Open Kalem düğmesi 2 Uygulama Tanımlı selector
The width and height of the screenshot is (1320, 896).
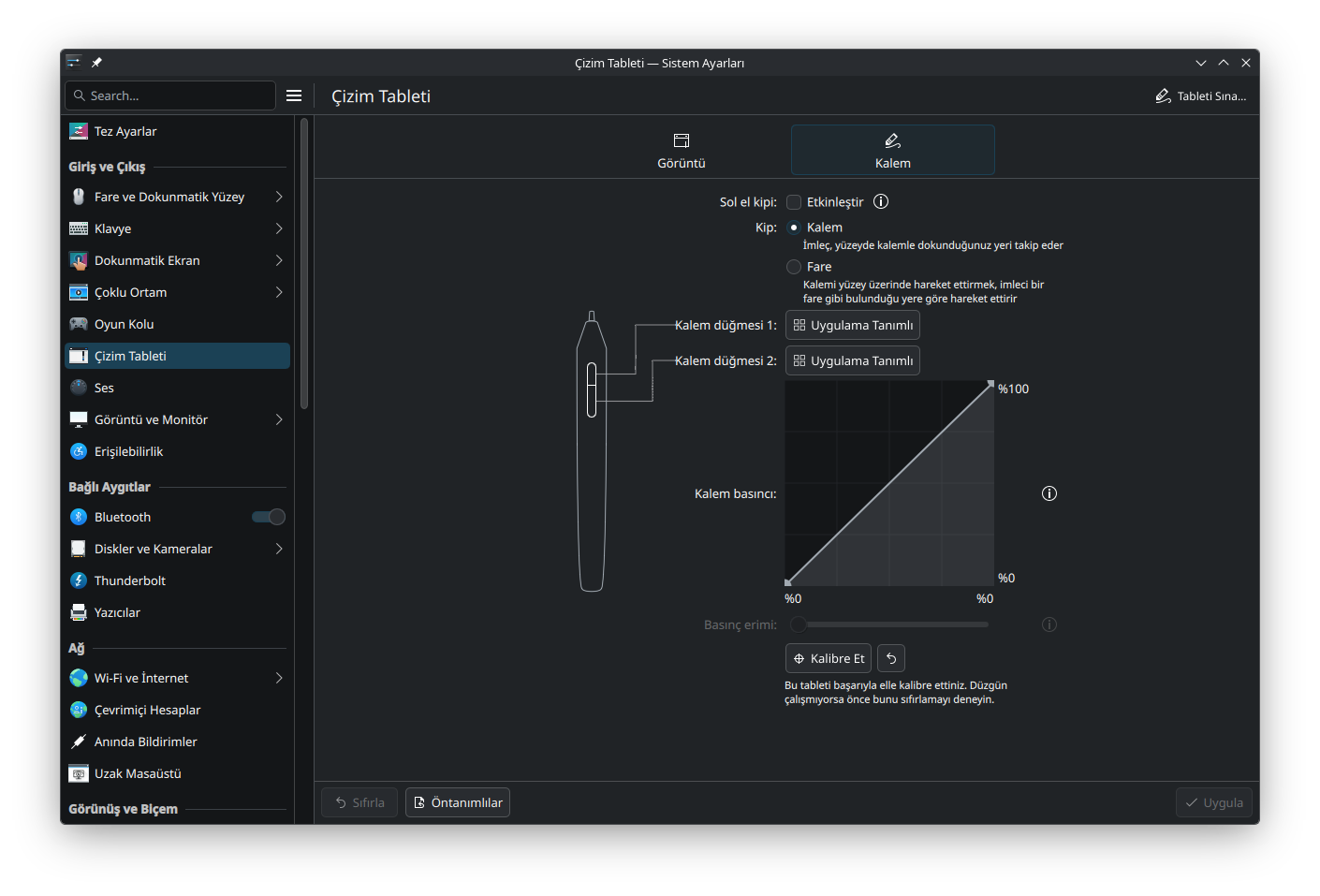pos(853,360)
